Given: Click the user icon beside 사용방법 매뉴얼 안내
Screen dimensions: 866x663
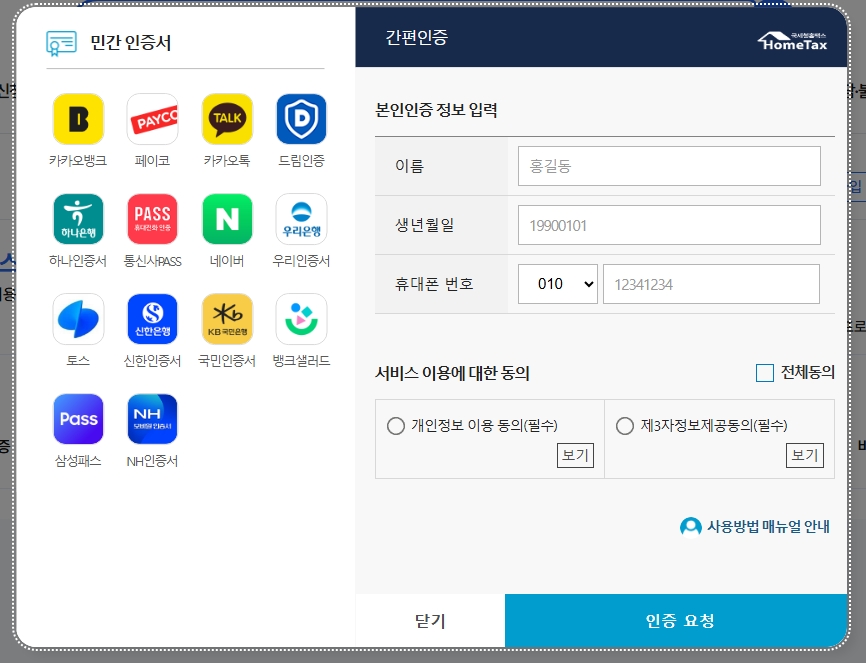Looking at the screenshot, I should point(690,527).
